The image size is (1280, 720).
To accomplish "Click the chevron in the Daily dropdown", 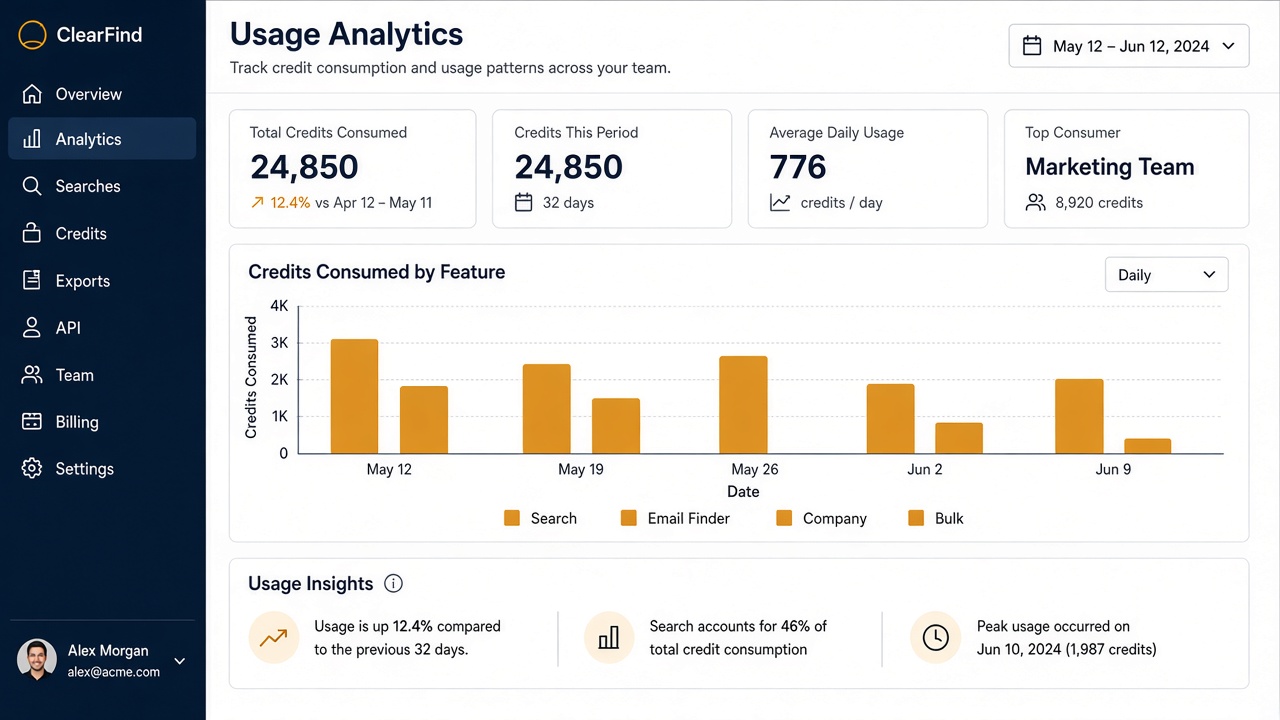I will tap(1209, 275).
